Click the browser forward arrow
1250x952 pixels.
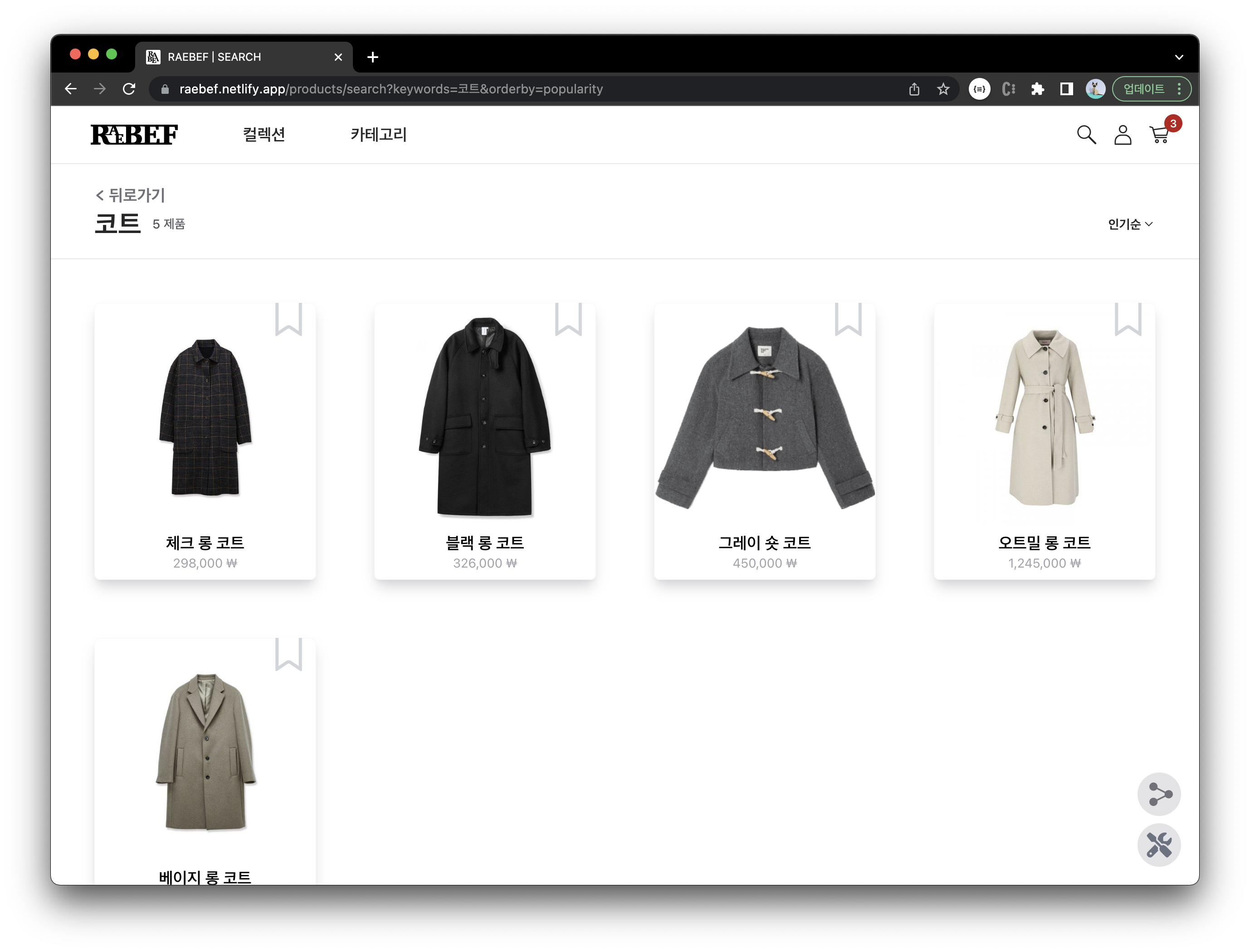pyautogui.click(x=100, y=89)
